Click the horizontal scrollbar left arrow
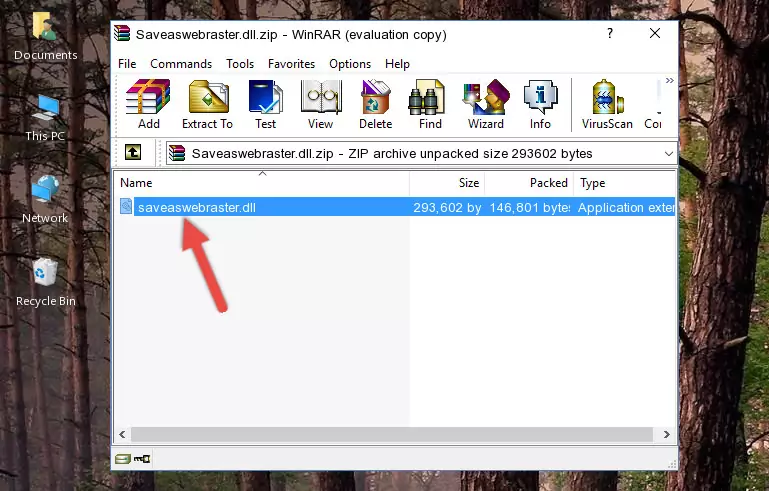The image size is (769, 491). [123, 435]
